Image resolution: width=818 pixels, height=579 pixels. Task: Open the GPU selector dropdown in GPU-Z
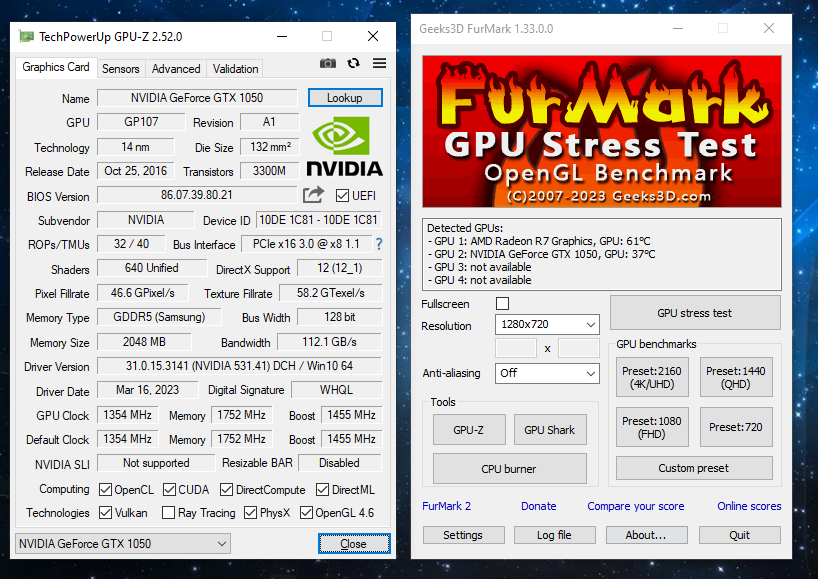[122, 543]
